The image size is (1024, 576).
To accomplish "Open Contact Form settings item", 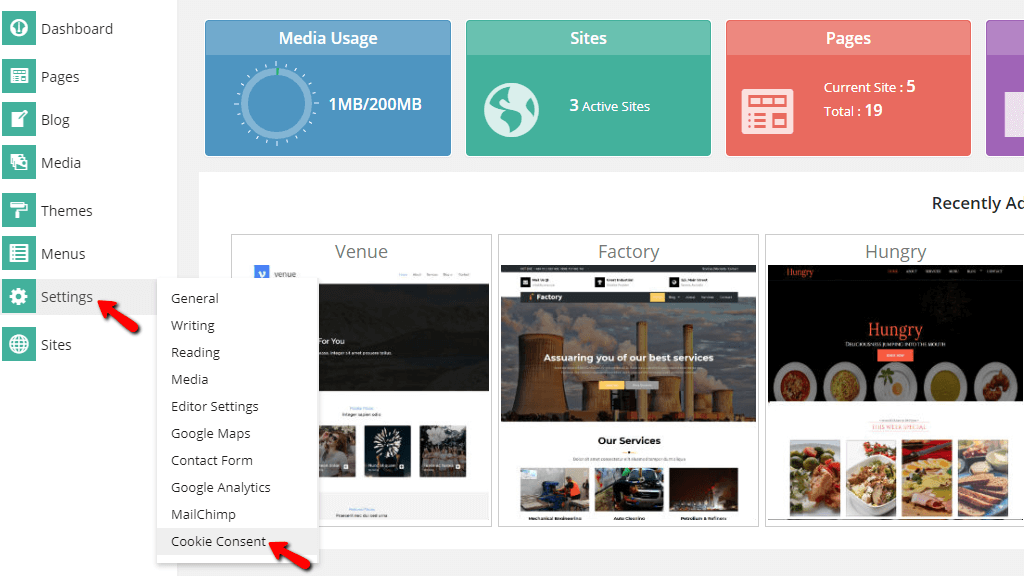I will click(212, 460).
